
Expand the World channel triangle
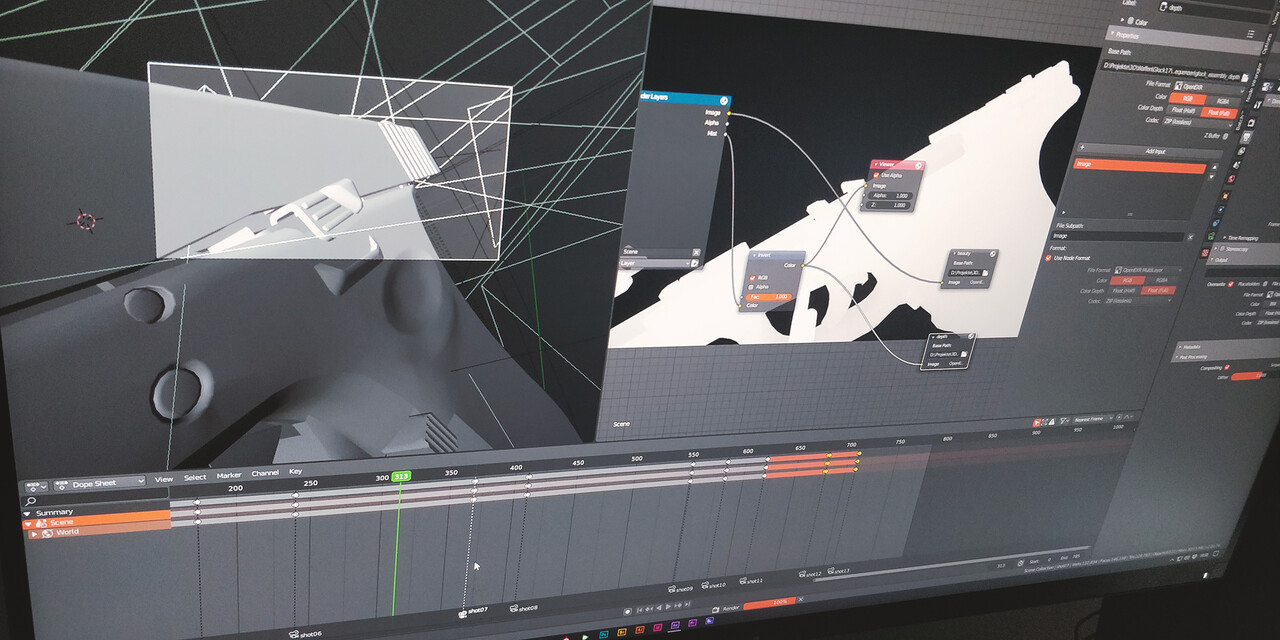click(x=34, y=533)
